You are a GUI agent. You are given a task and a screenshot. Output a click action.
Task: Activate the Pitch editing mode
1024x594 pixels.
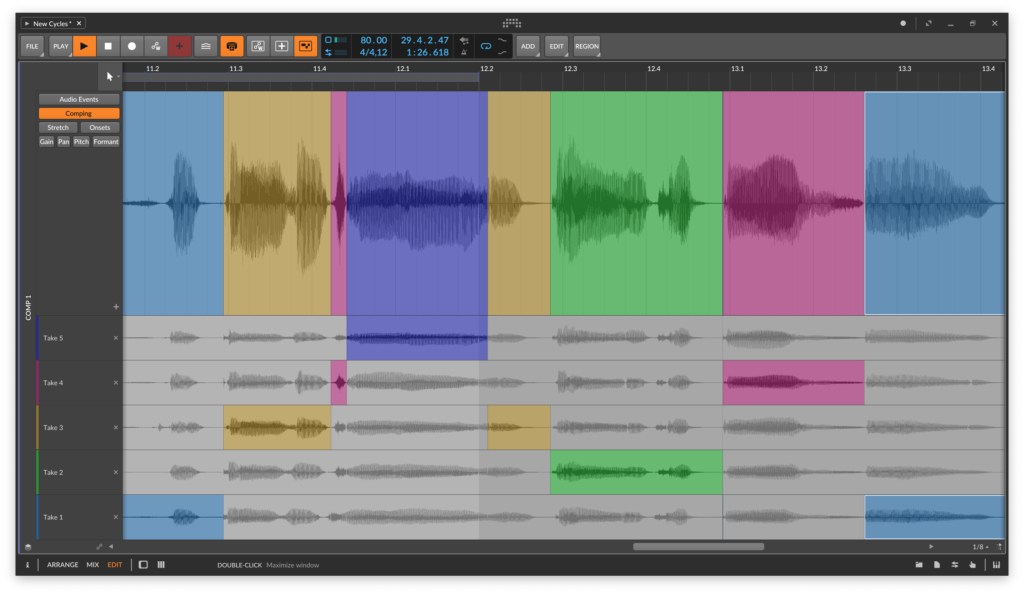click(x=81, y=141)
